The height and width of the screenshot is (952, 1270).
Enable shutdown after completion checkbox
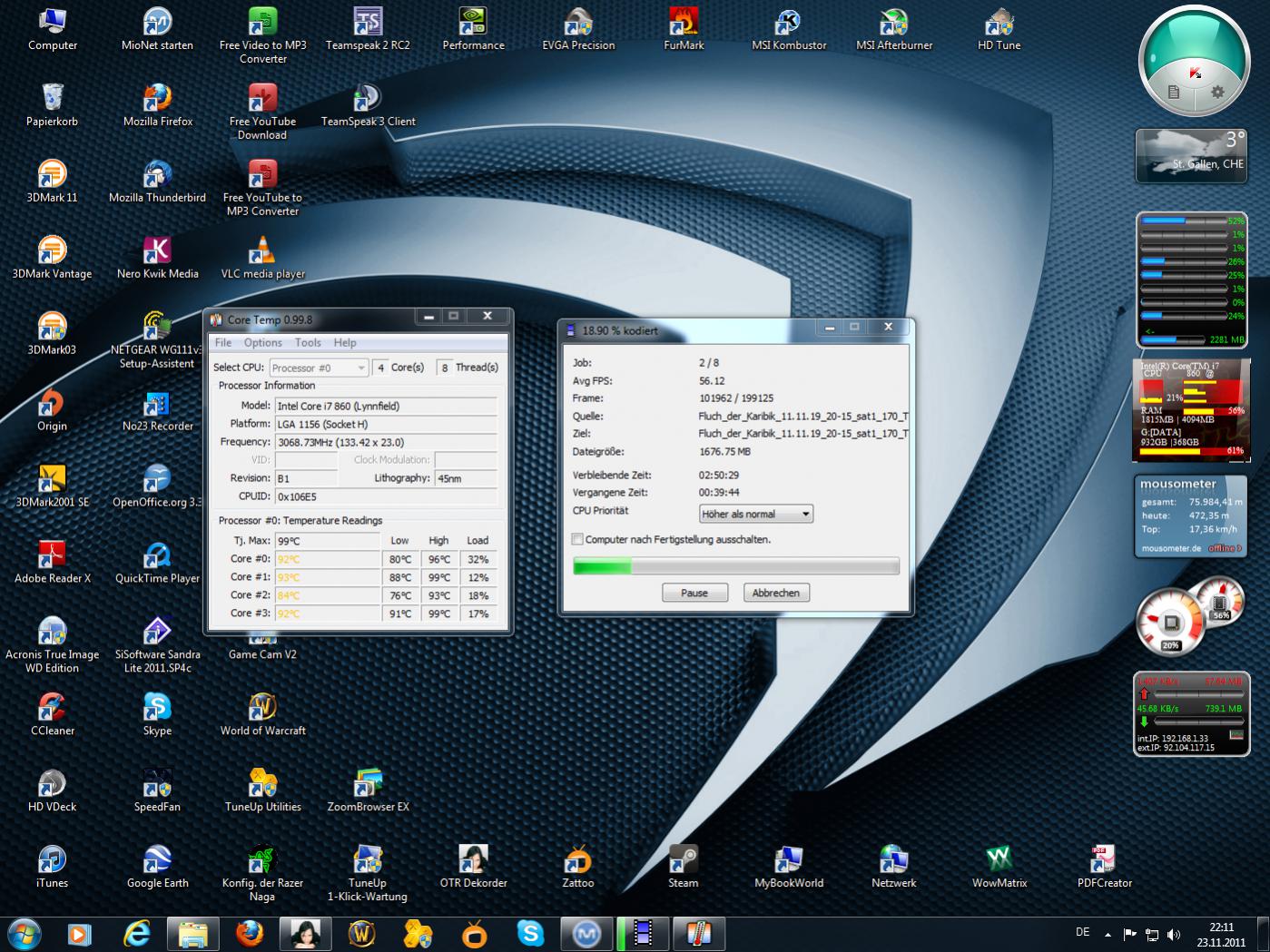pos(577,539)
